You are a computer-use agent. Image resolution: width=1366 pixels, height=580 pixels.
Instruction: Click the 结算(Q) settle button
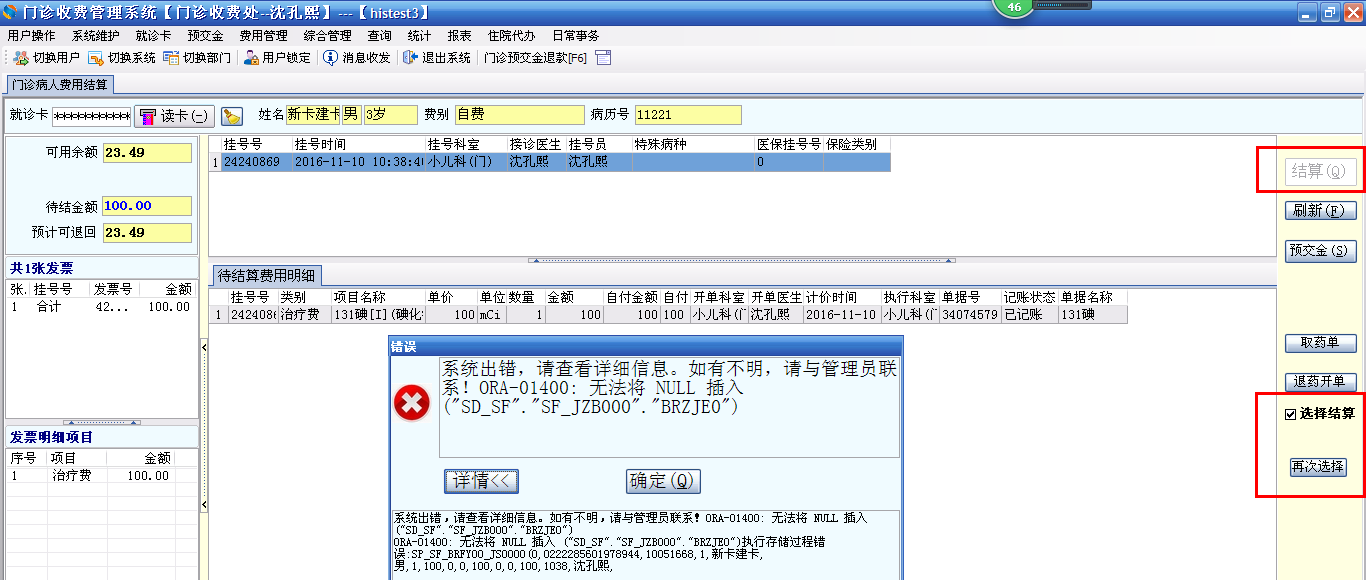(x=1320, y=172)
